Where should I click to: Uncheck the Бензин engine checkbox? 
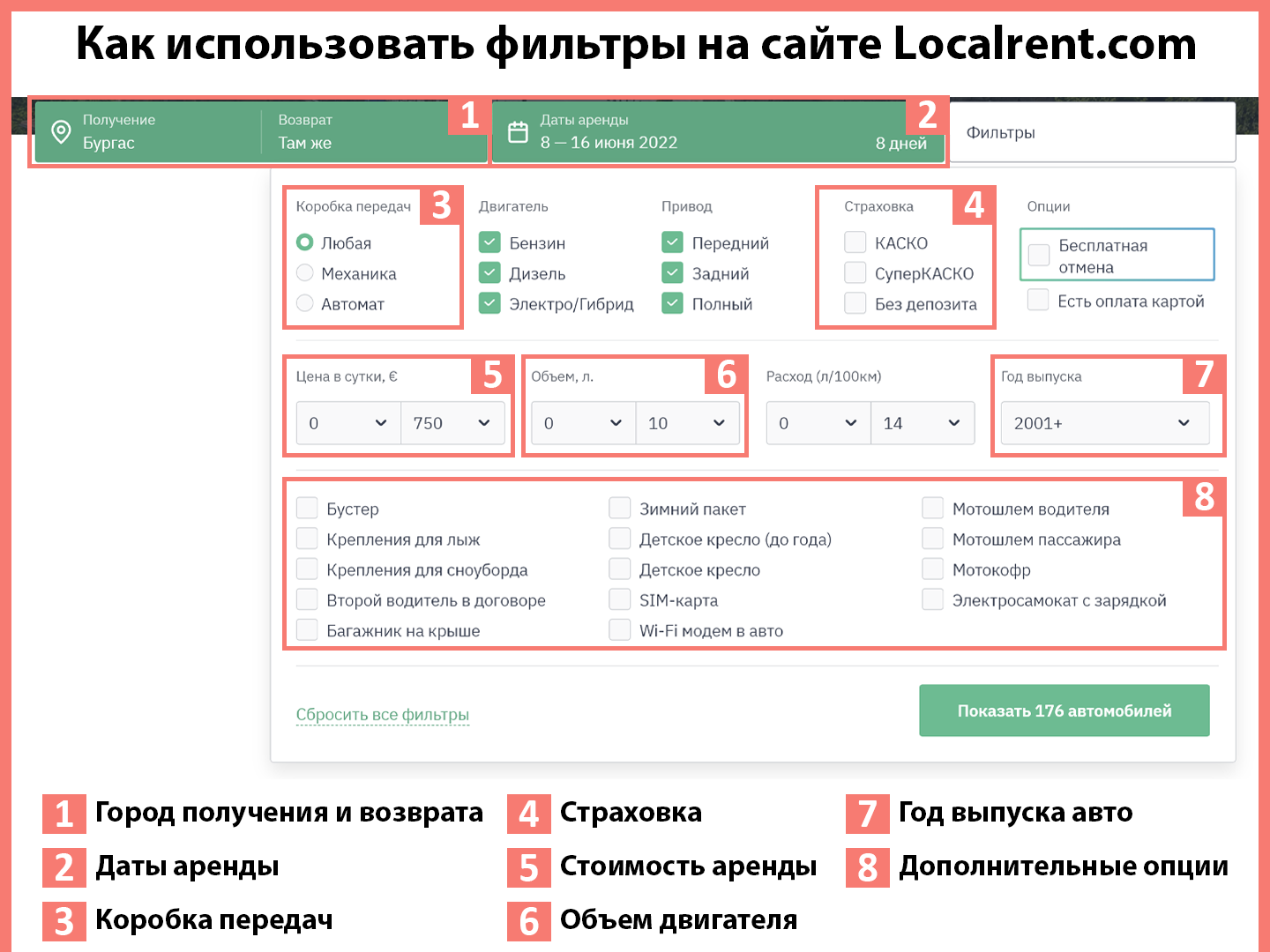[x=489, y=242]
